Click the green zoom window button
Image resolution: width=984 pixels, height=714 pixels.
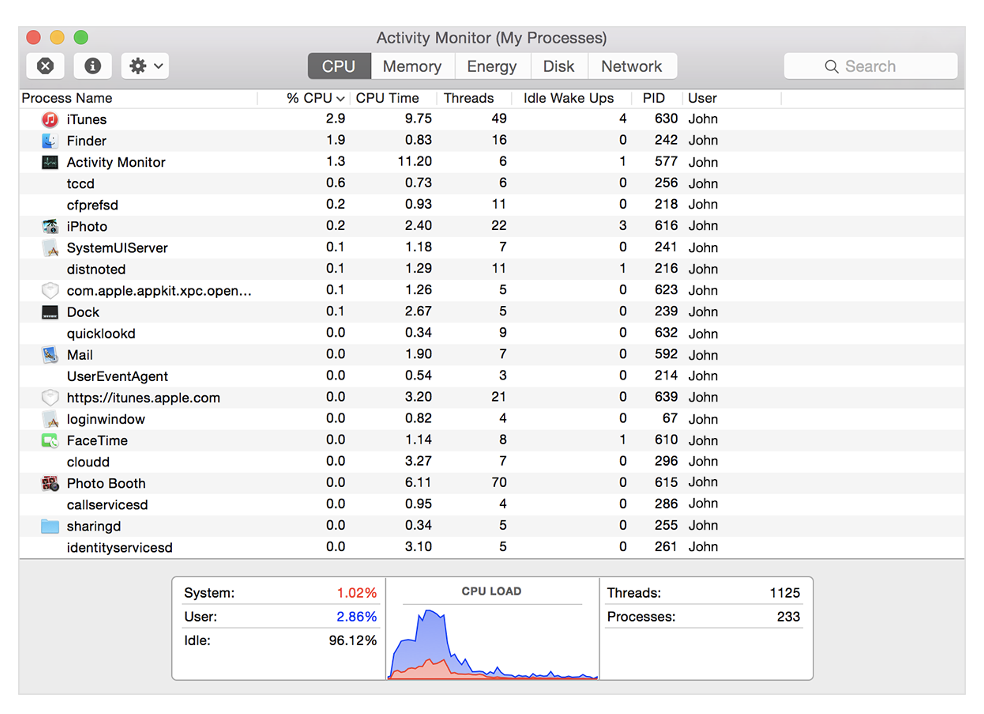[x=81, y=38]
